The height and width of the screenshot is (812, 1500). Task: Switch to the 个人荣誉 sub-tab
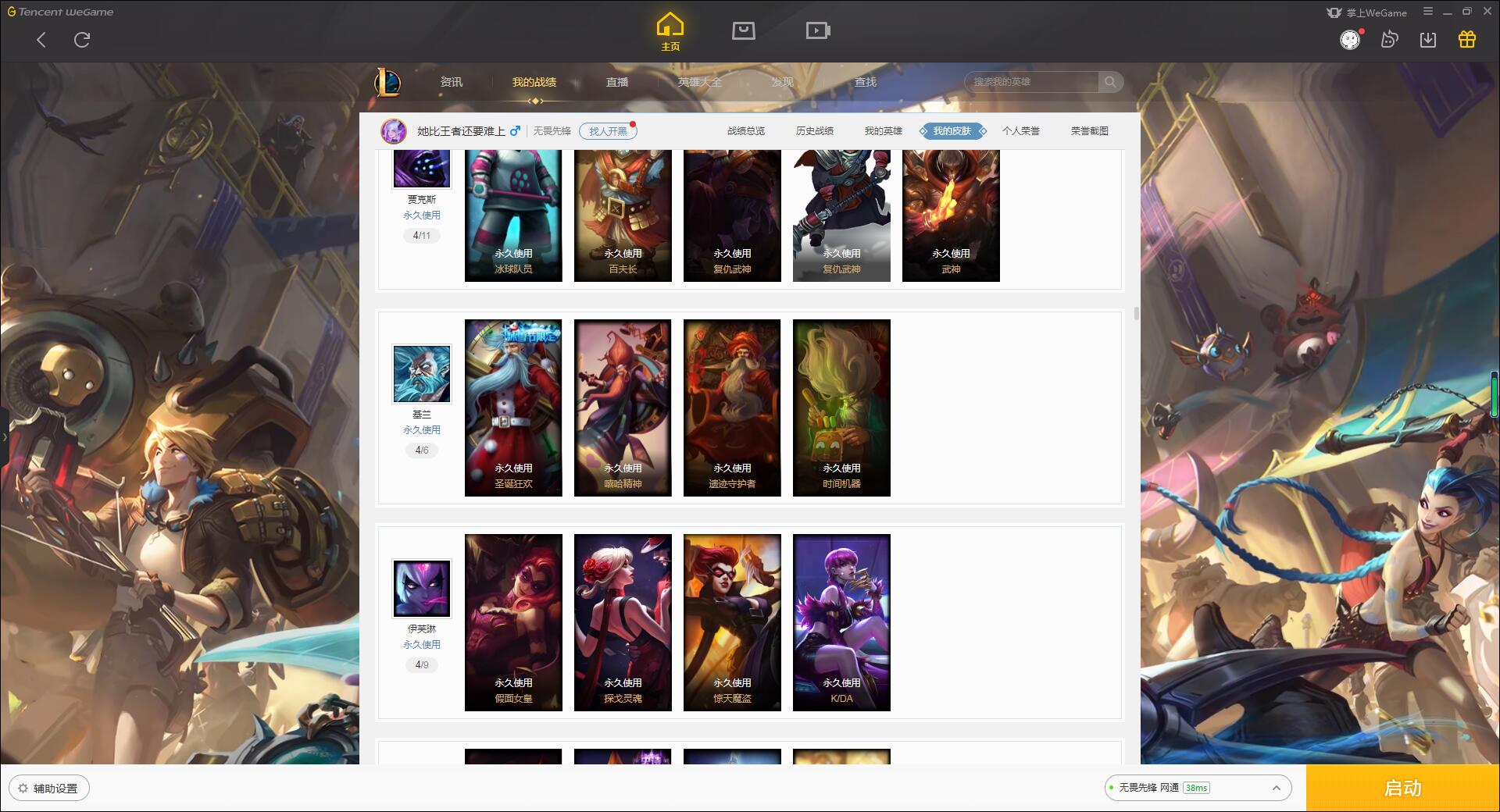pyautogui.click(x=1021, y=131)
